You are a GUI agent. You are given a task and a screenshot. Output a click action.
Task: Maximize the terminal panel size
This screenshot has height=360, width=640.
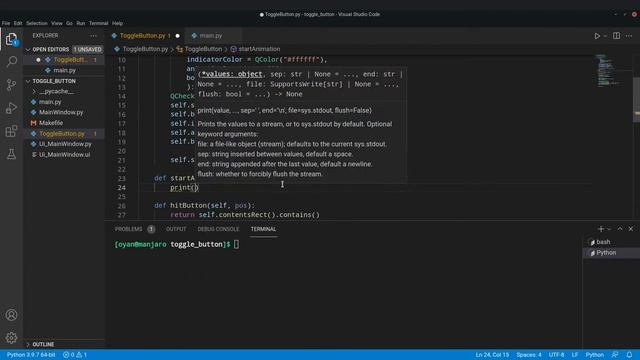pyautogui.click(x=620, y=229)
